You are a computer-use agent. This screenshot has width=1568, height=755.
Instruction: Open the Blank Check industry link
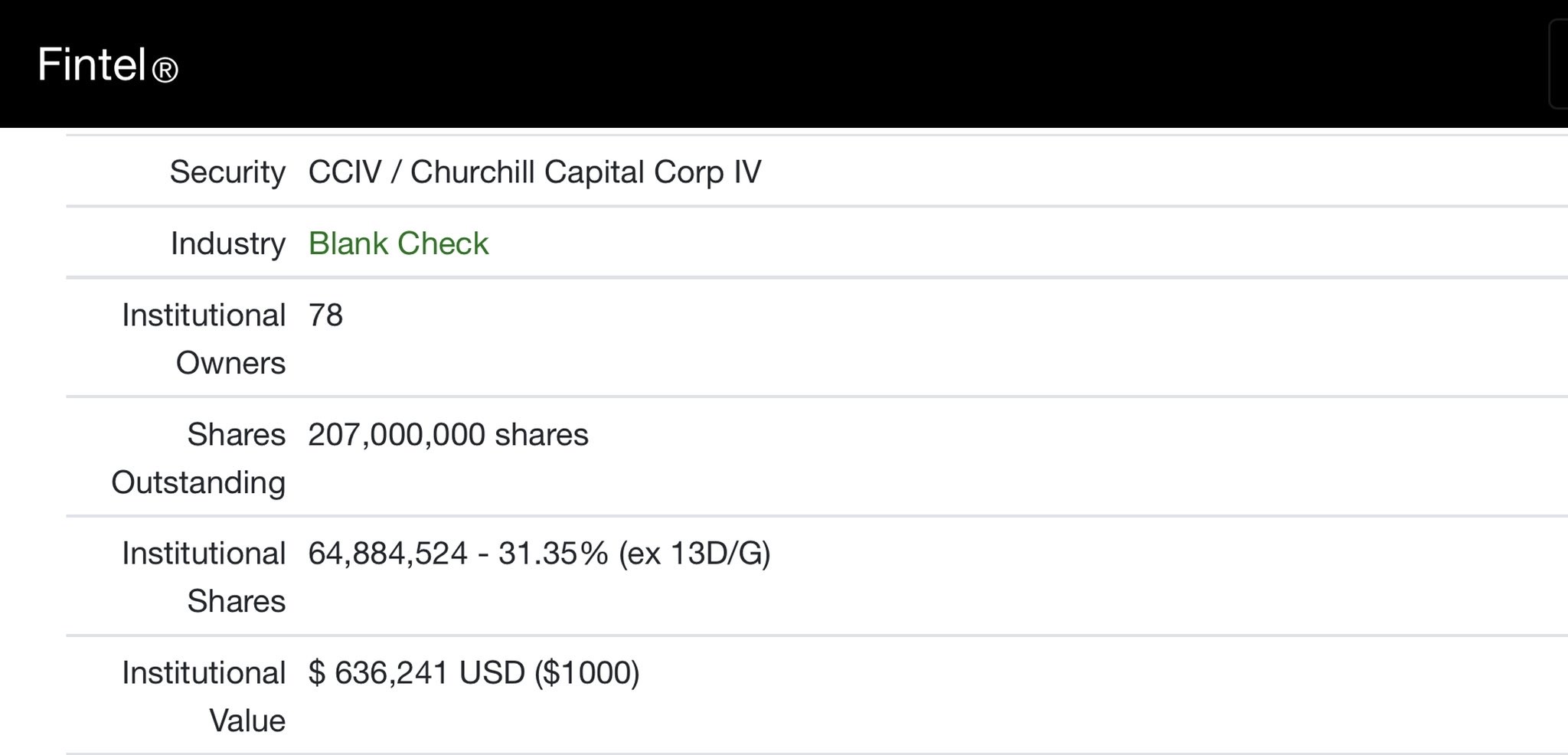tap(398, 243)
